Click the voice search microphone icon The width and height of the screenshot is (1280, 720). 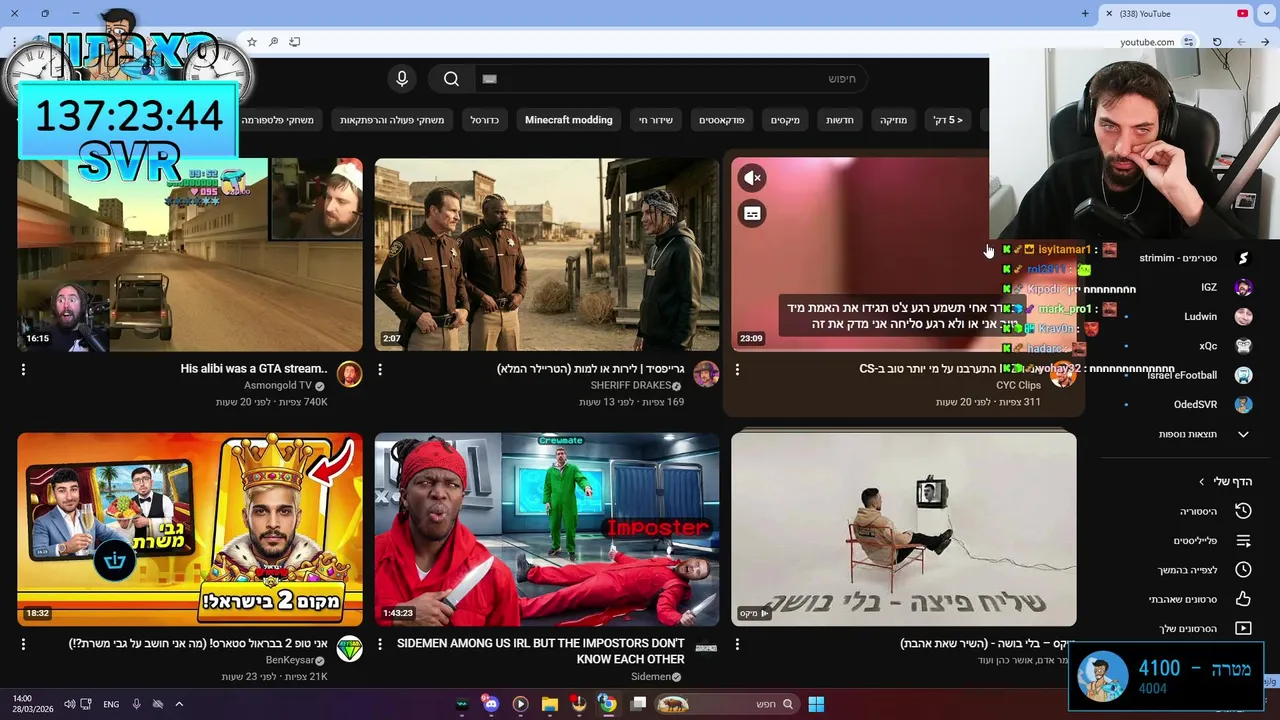402,79
